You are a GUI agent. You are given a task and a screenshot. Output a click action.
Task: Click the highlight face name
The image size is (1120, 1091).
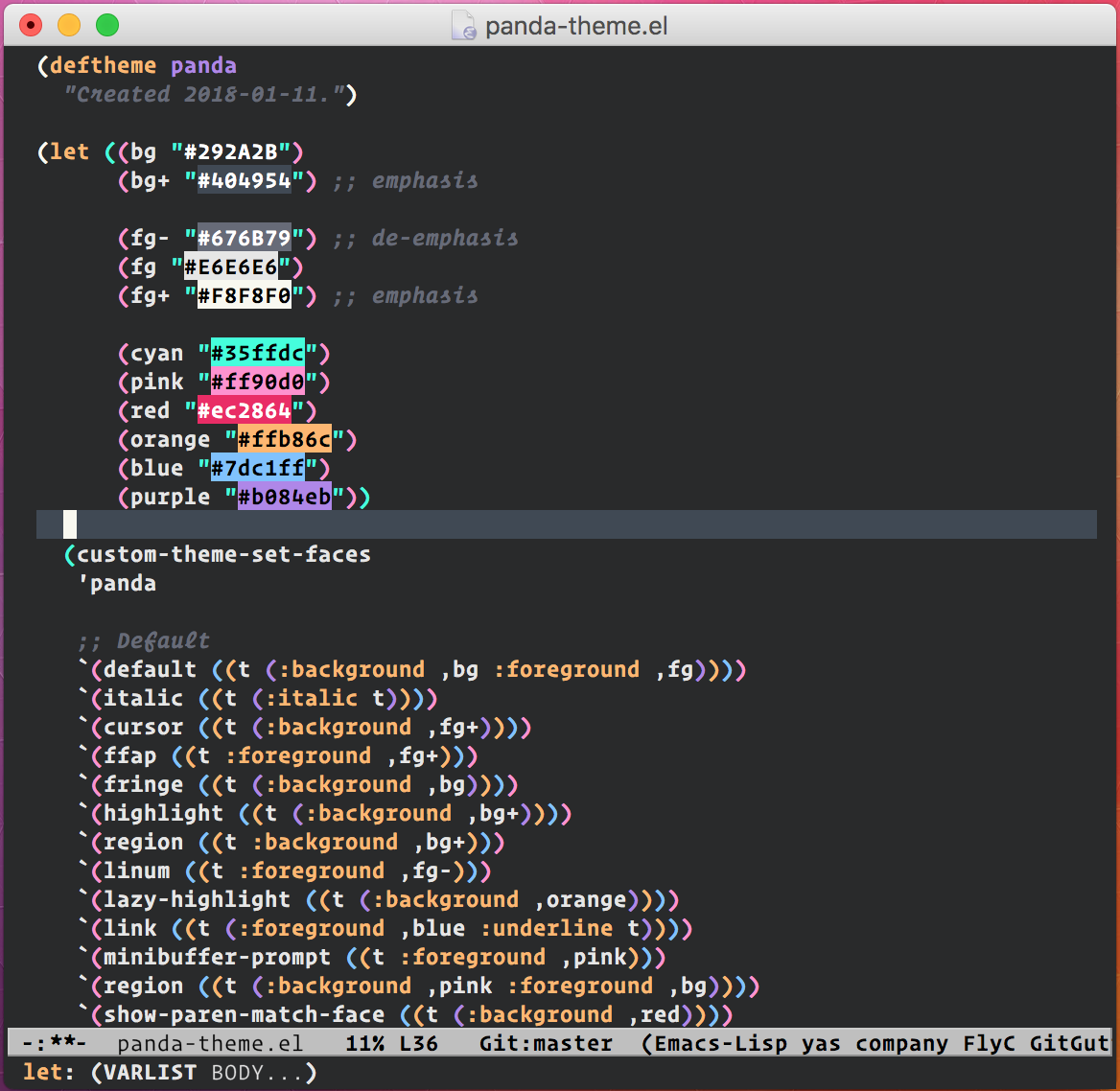pos(164,813)
